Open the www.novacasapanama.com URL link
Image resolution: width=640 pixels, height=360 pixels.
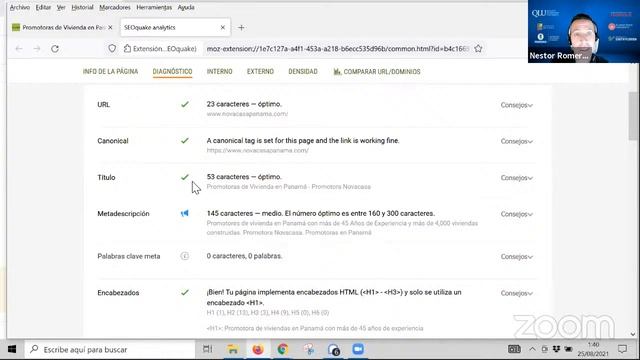click(247, 114)
